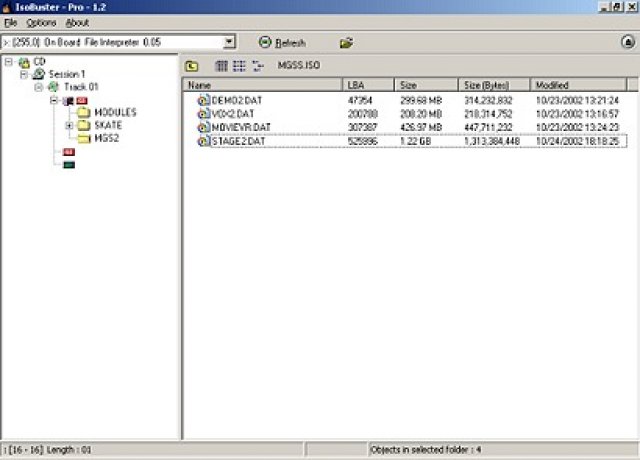The height and width of the screenshot is (460, 640).
Task: Select the Session 1 label
Action: pos(67,74)
